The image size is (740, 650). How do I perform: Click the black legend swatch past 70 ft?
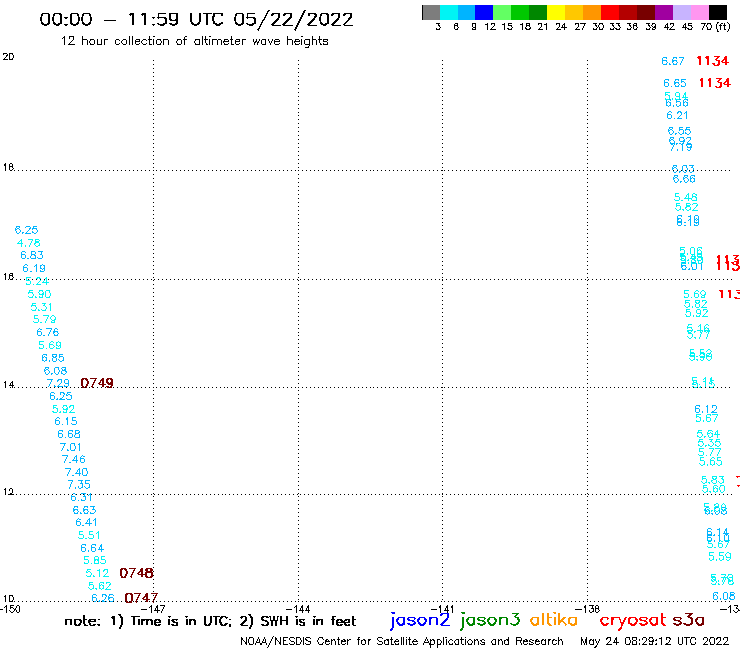pos(718,12)
